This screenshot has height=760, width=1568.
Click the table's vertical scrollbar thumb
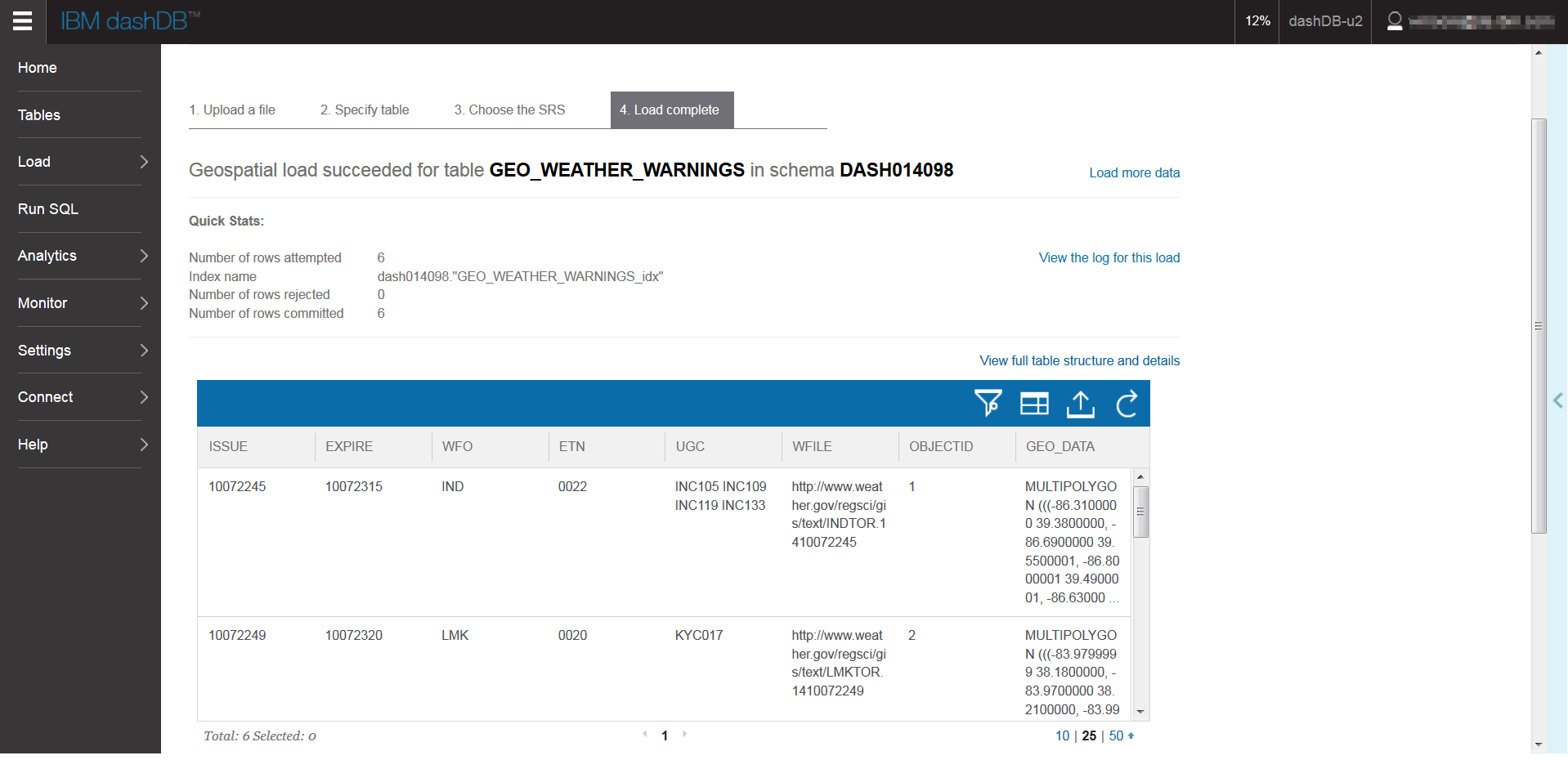(1141, 512)
